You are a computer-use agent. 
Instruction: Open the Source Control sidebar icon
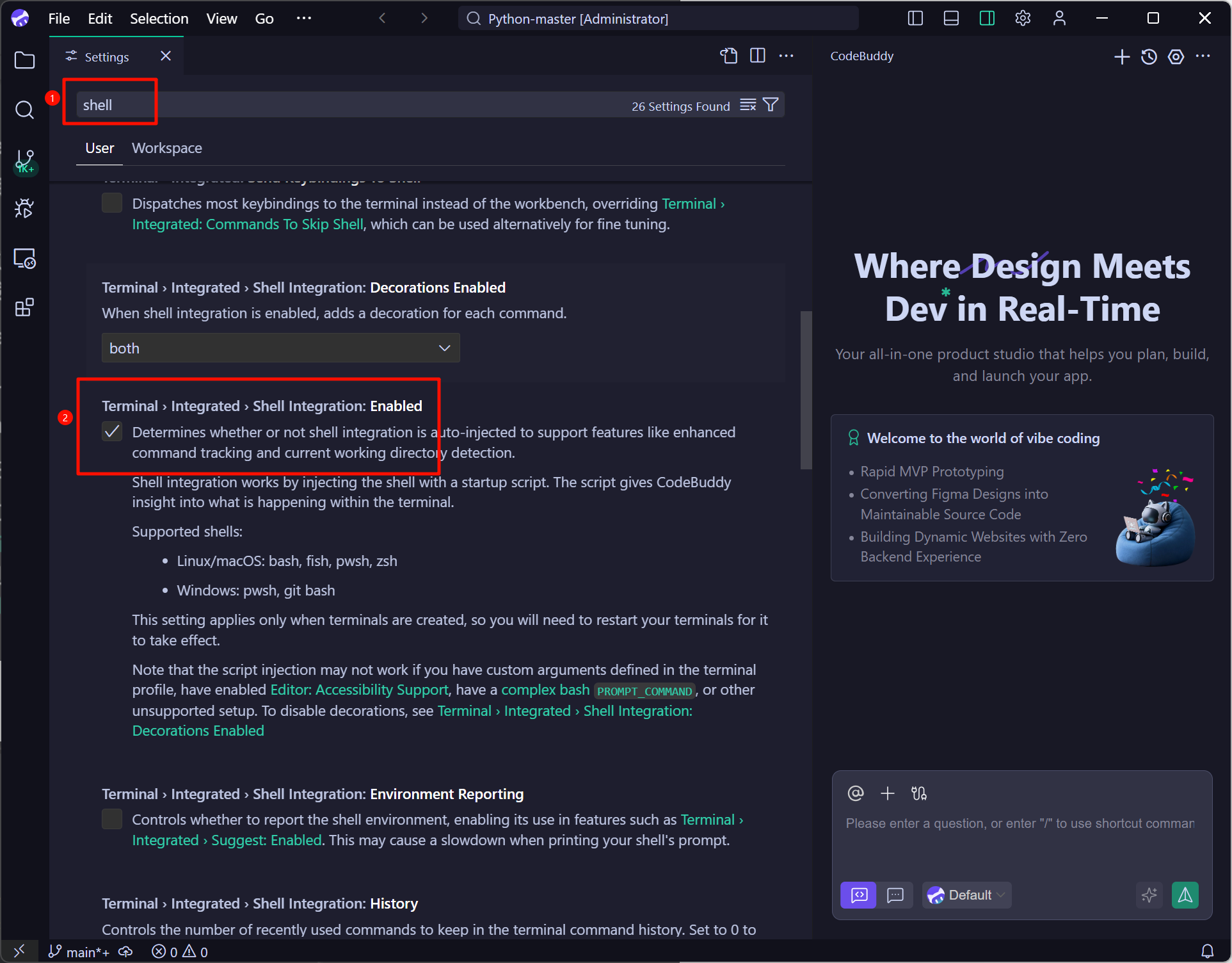24,160
